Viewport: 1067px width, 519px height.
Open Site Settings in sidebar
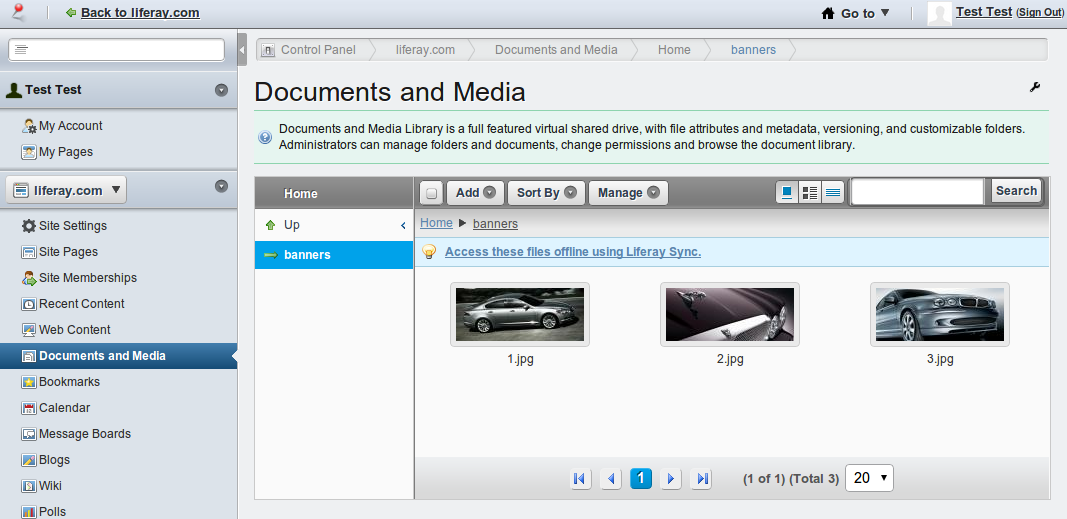click(x=72, y=226)
